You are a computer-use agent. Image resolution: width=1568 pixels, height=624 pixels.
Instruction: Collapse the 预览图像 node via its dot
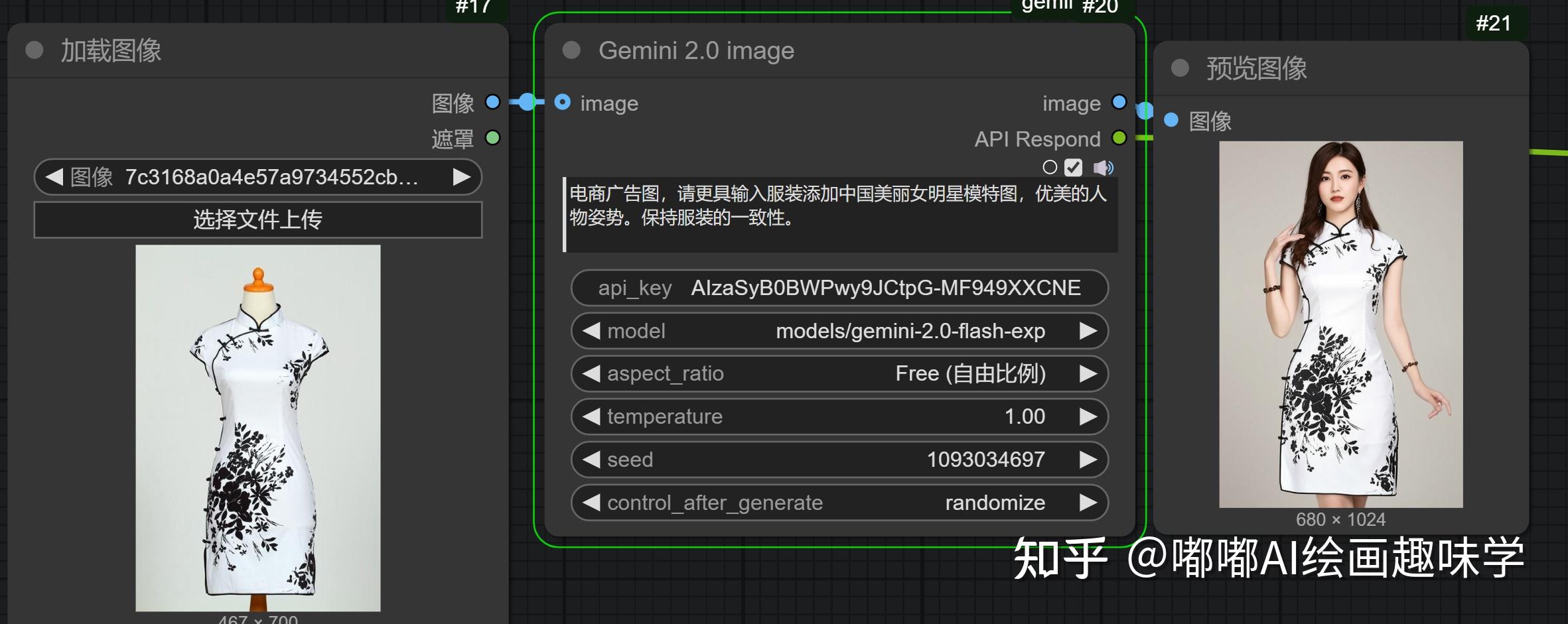point(1180,69)
